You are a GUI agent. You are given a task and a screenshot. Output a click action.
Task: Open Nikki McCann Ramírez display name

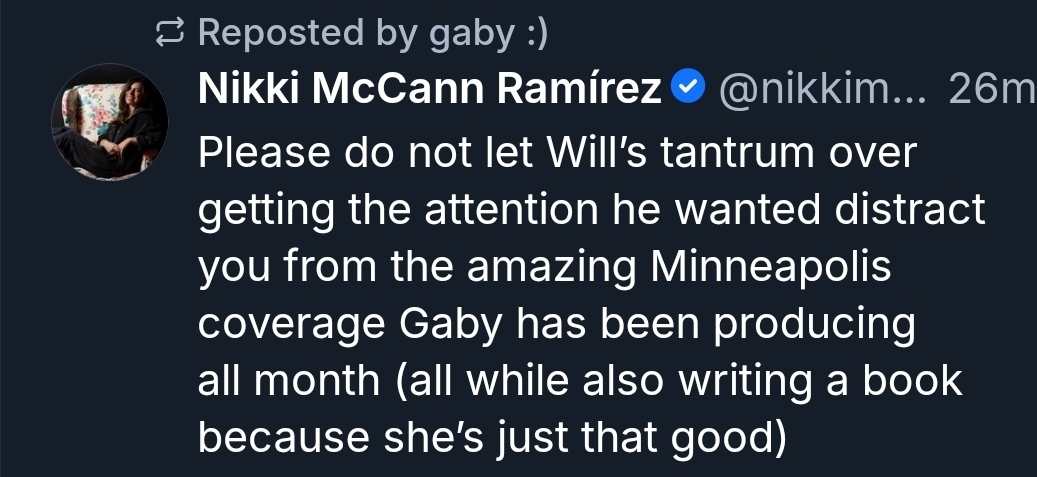(x=430, y=91)
